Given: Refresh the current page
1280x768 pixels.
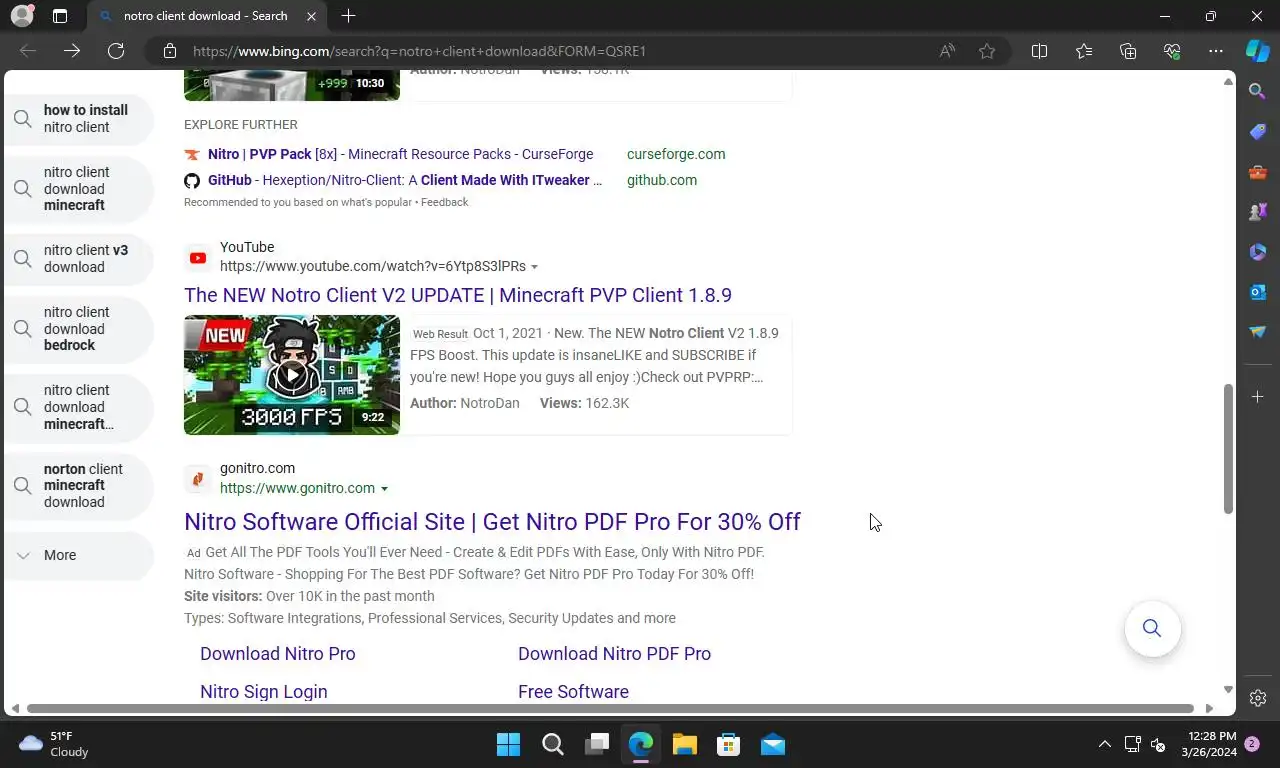Looking at the screenshot, I should point(116,51).
